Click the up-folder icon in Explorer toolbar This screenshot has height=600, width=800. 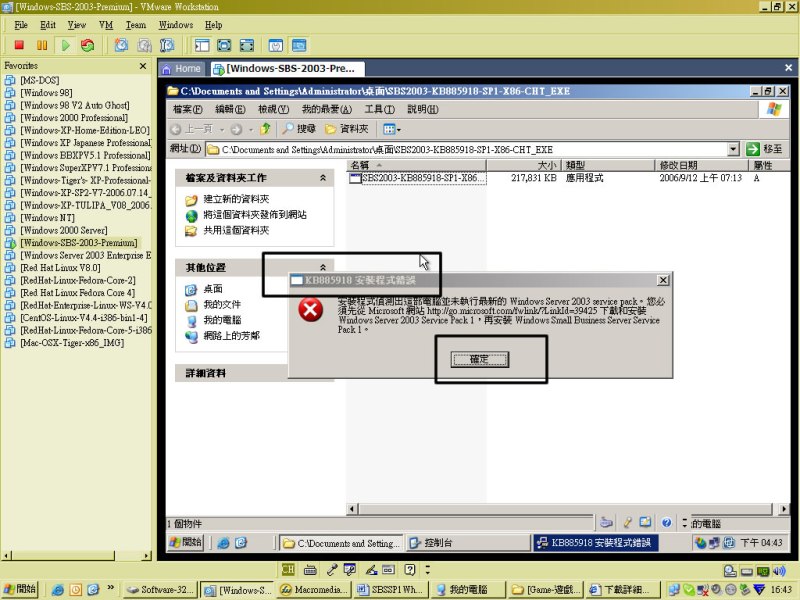point(265,129)
